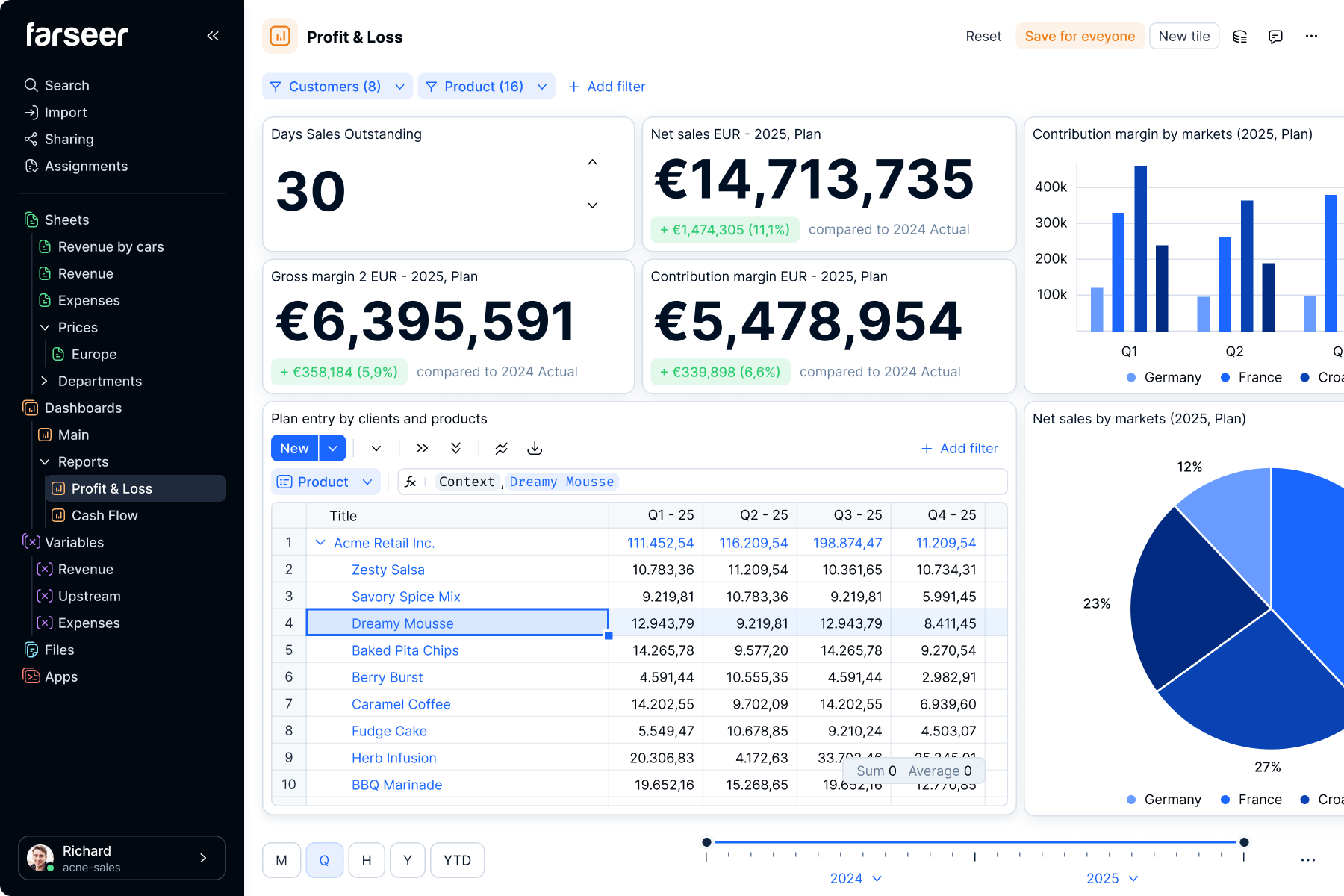Open the Search panel in the sidebar

(x=66, y=84)
